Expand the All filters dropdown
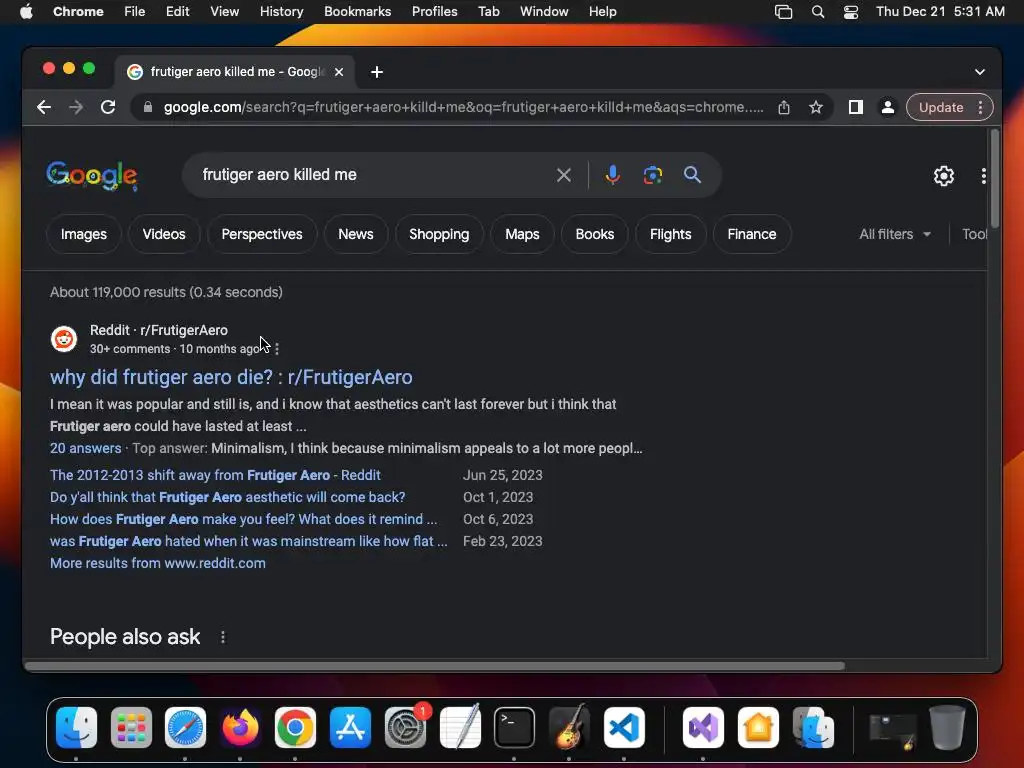 (x=895, y=234)
